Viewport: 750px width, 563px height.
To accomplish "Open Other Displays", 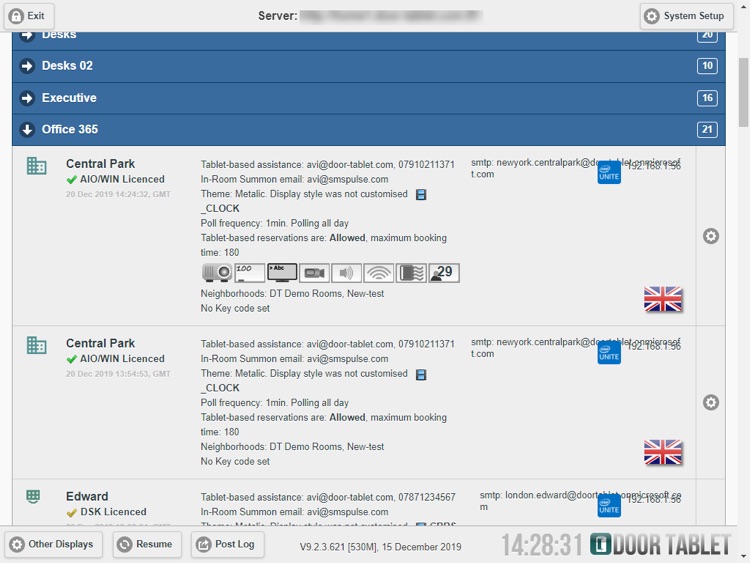I will point(54,544).
